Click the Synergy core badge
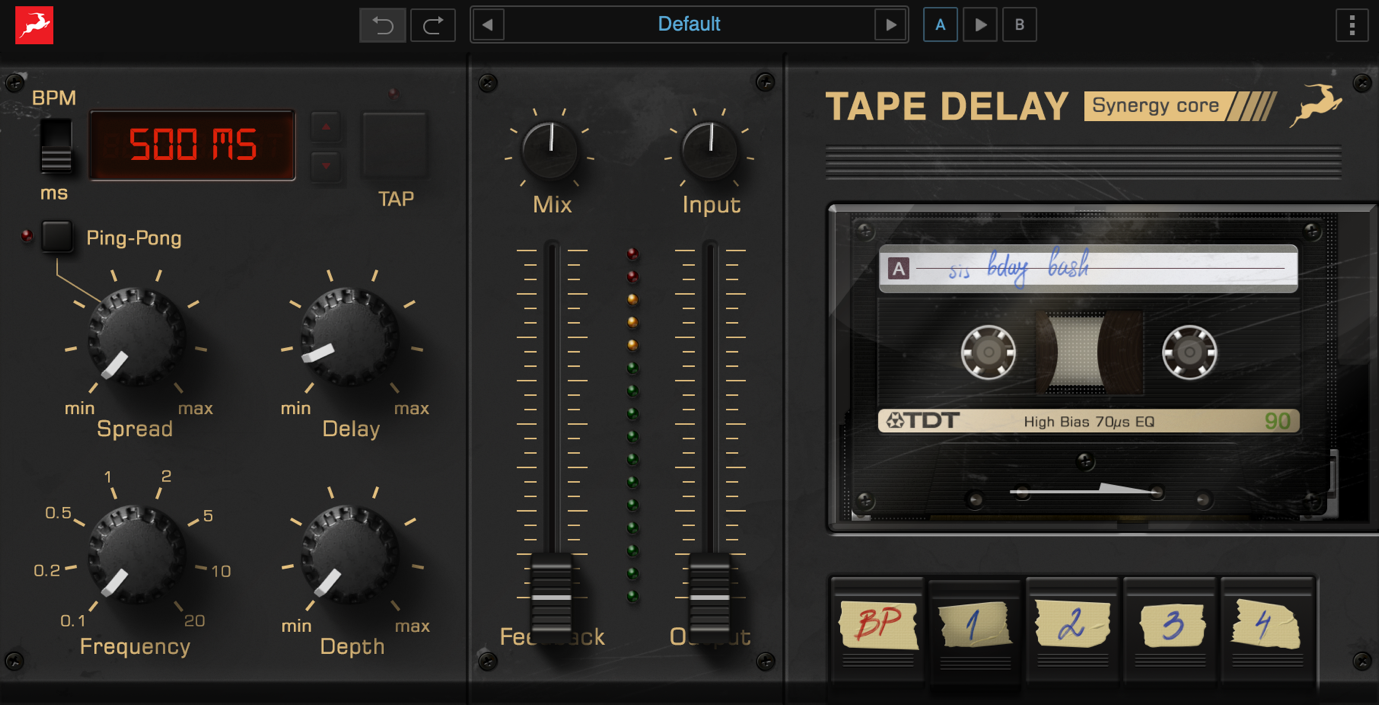The image size is (1379, 705). (x=1180, y=106)
